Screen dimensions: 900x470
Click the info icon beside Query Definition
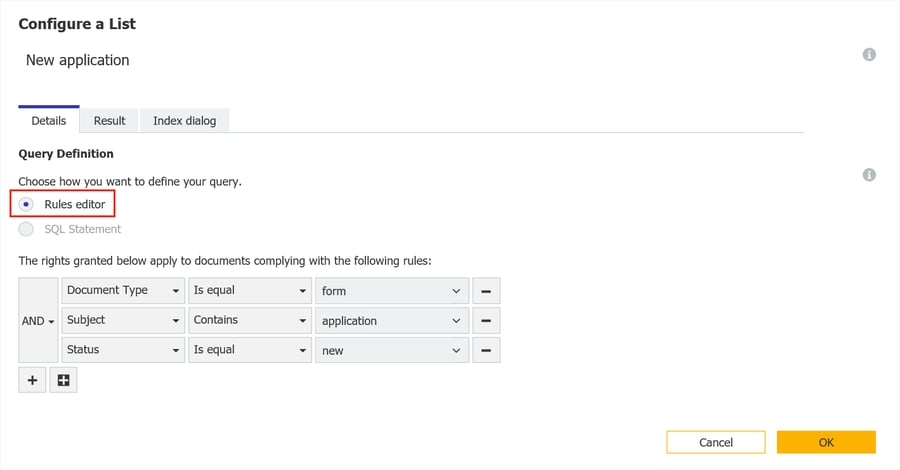pyautogui.click(x=869, y=175)
